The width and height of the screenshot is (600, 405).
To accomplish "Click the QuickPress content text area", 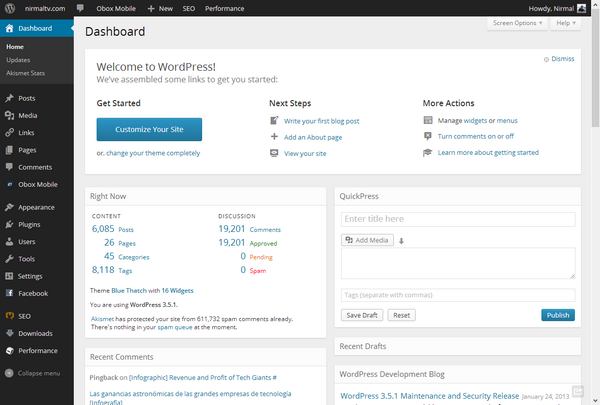I will [x=458, y=263].
